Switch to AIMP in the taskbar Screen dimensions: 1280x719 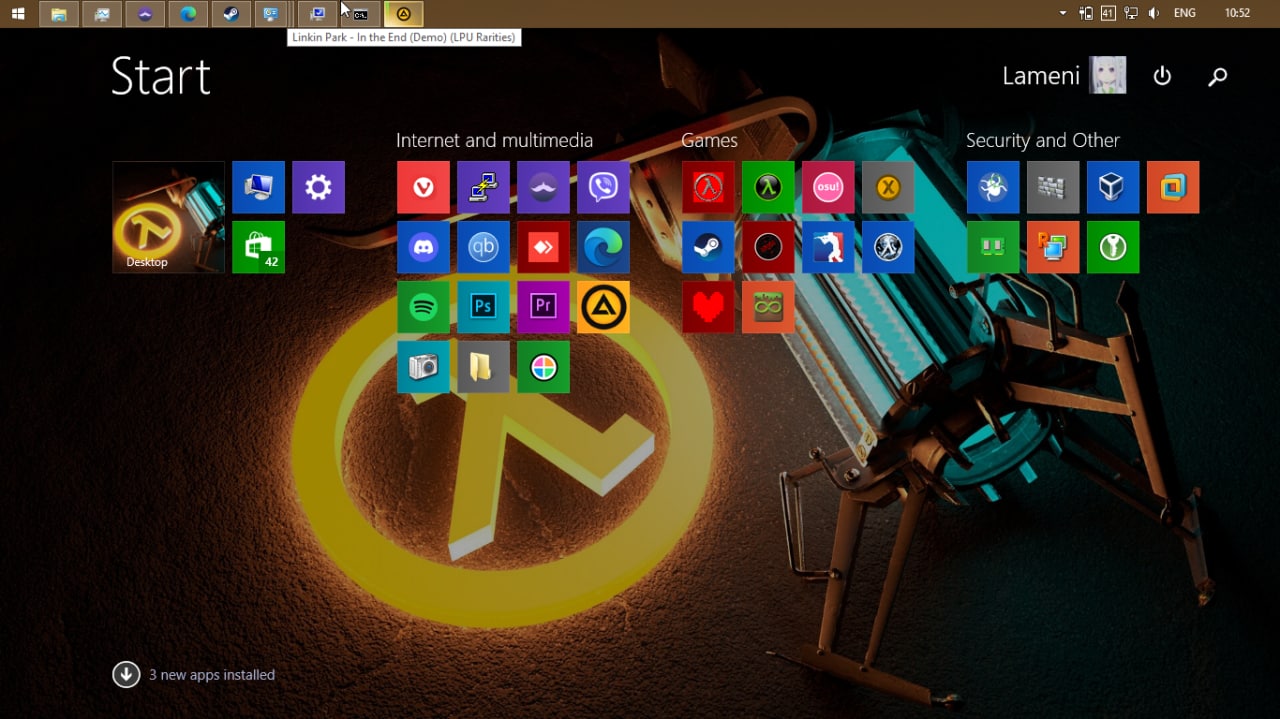pyautogui.click(x=404, y=14)
